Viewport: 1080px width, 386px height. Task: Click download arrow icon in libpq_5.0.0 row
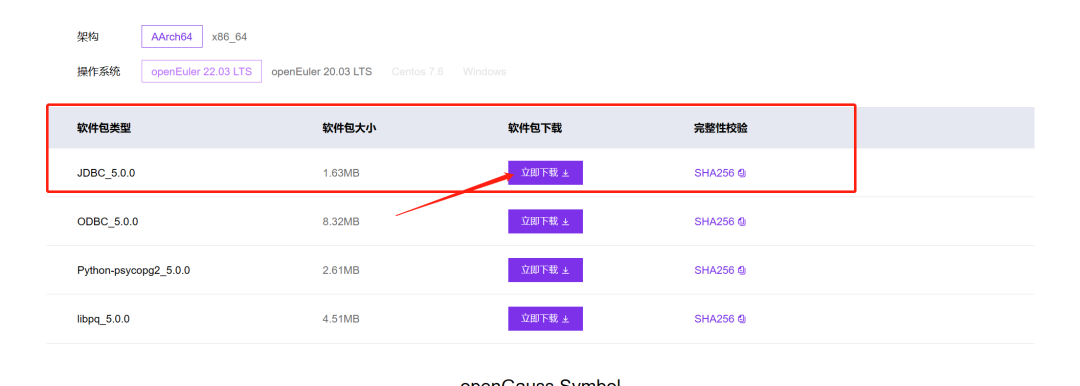(565, 319)
